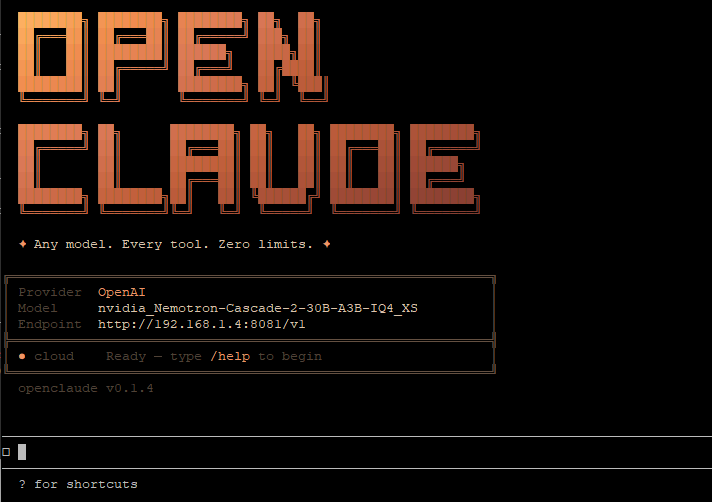Viewport: 712px width, 502px height.
Task: Select the nvidia_Nemotron-Cascade-2-30B-A3B-IQ4_XS model name
Action: coord(257,309)
